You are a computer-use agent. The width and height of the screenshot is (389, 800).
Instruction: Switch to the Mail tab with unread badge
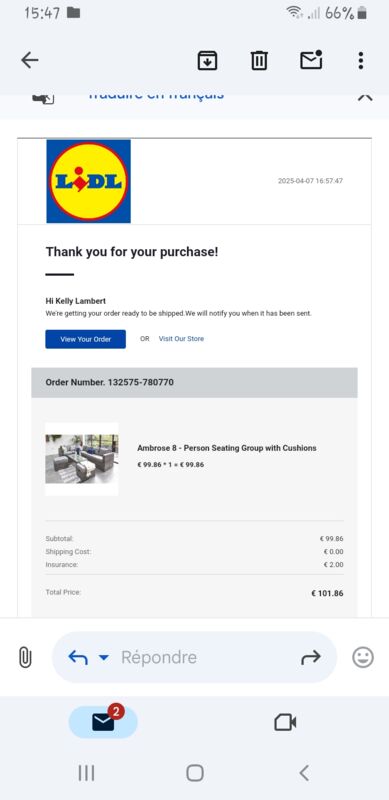(103, 722)
